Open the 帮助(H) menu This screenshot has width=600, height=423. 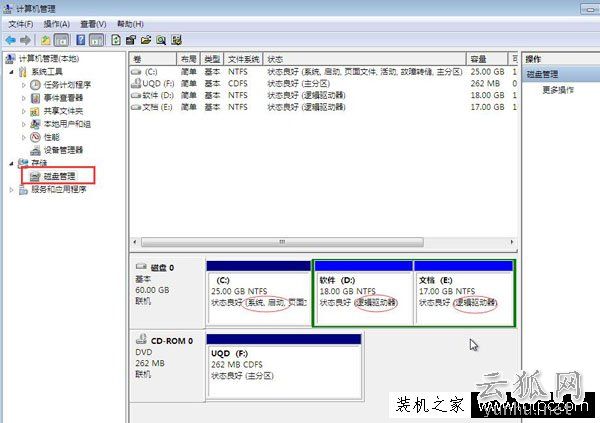point(130,24)
